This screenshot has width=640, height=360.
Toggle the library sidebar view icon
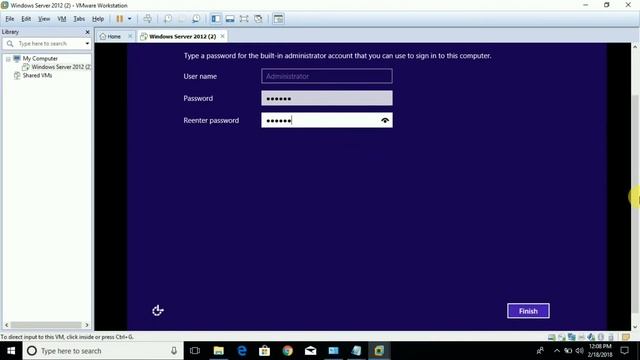(216, 19)
